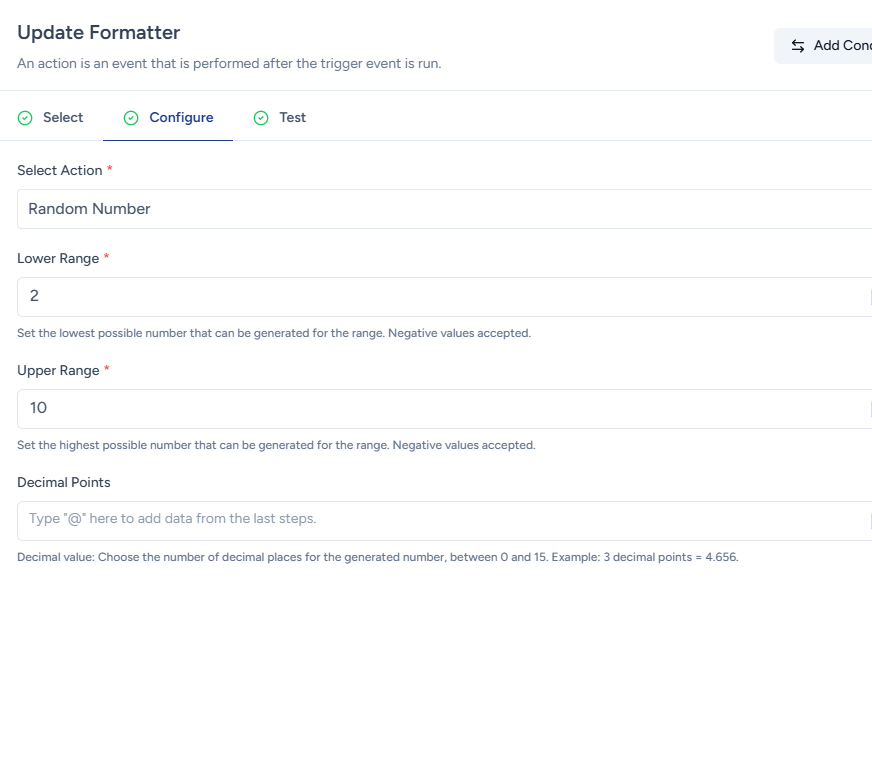Click the checkmark icon beside Configure
Viewport: 872px width, 779px height.
131,118
